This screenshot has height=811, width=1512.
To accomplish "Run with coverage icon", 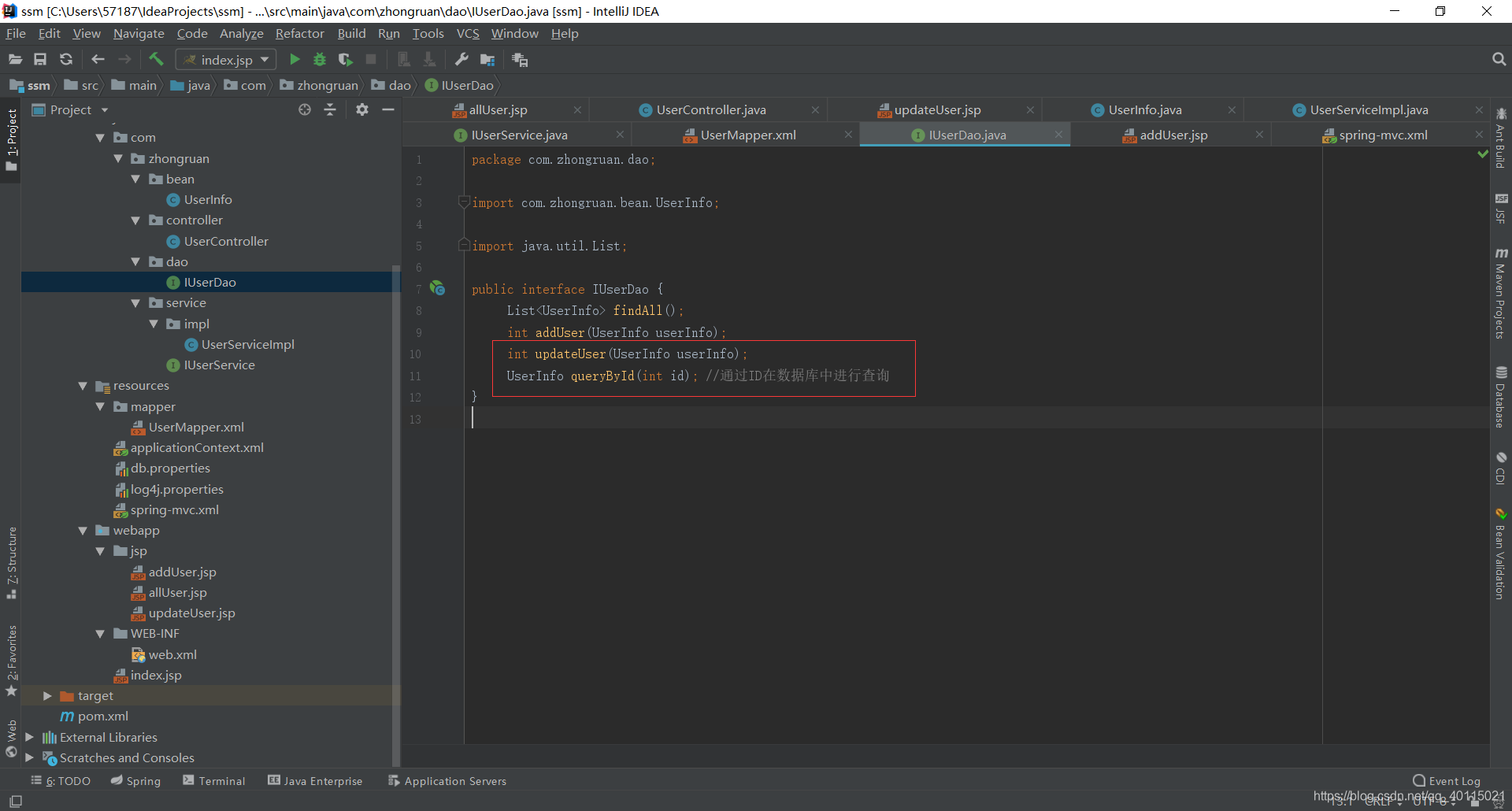I will click(345, 60).
